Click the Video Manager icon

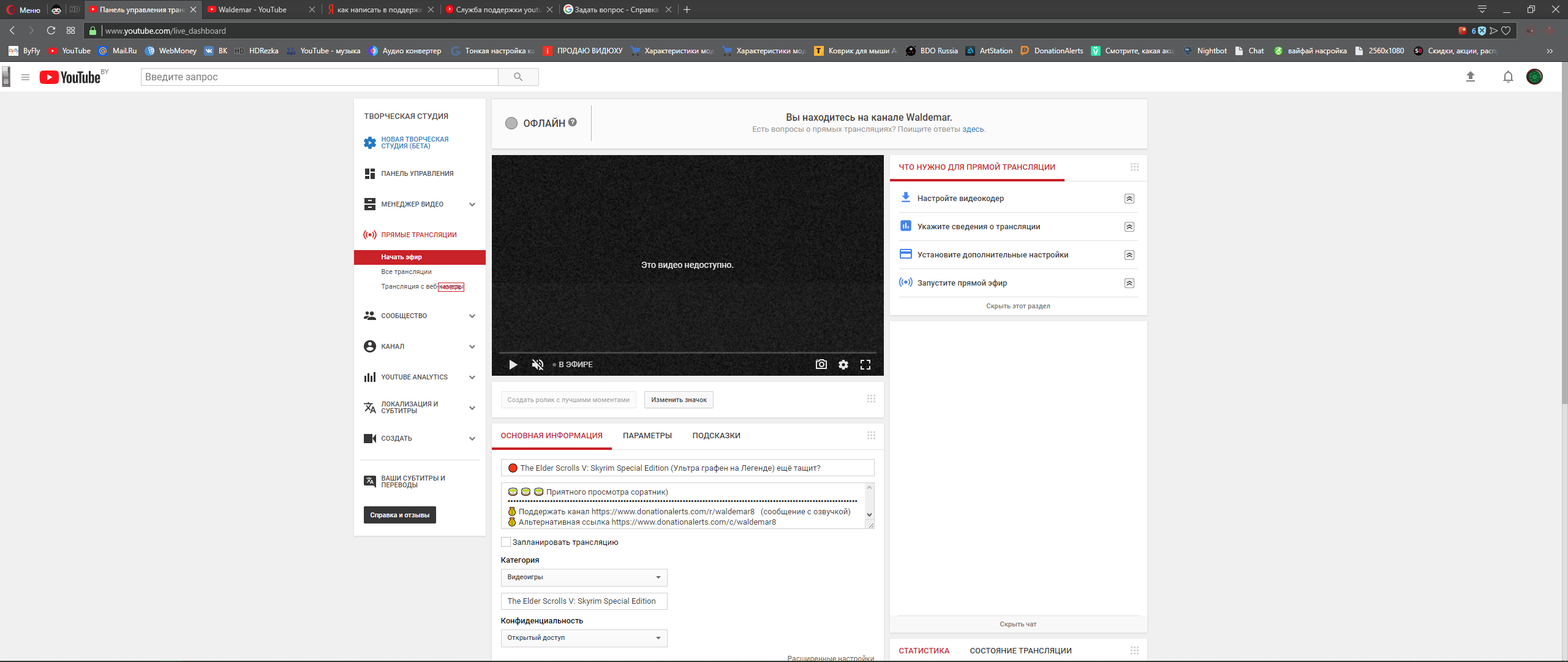370,204
